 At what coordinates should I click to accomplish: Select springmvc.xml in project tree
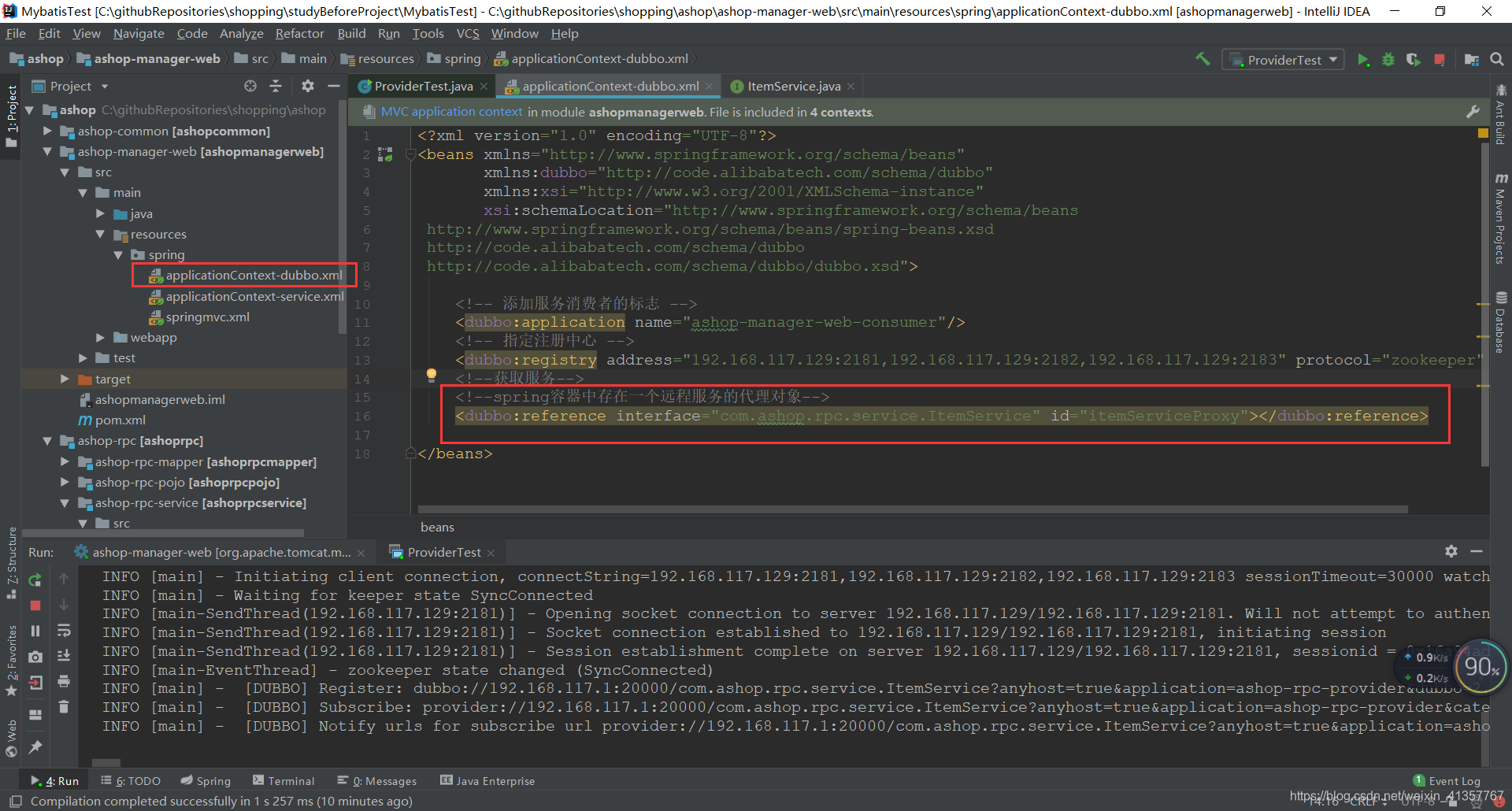(x=207, y=317)
